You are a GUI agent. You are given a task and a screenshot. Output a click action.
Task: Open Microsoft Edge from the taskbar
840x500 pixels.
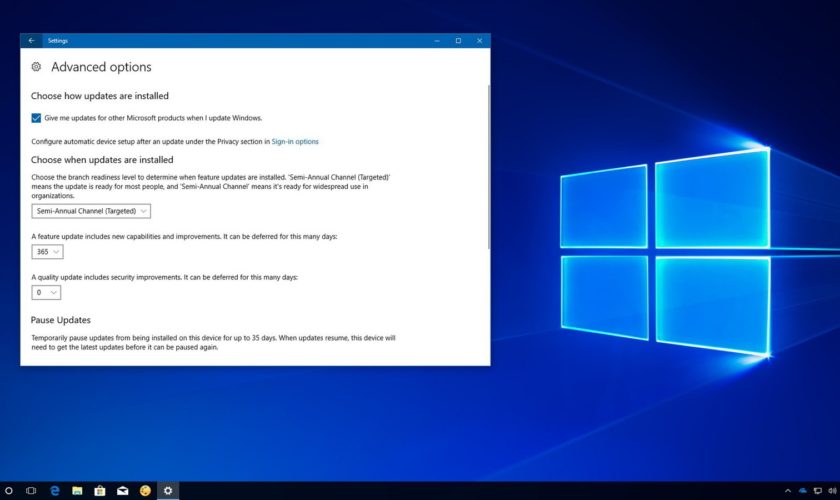tap(55, 491)
